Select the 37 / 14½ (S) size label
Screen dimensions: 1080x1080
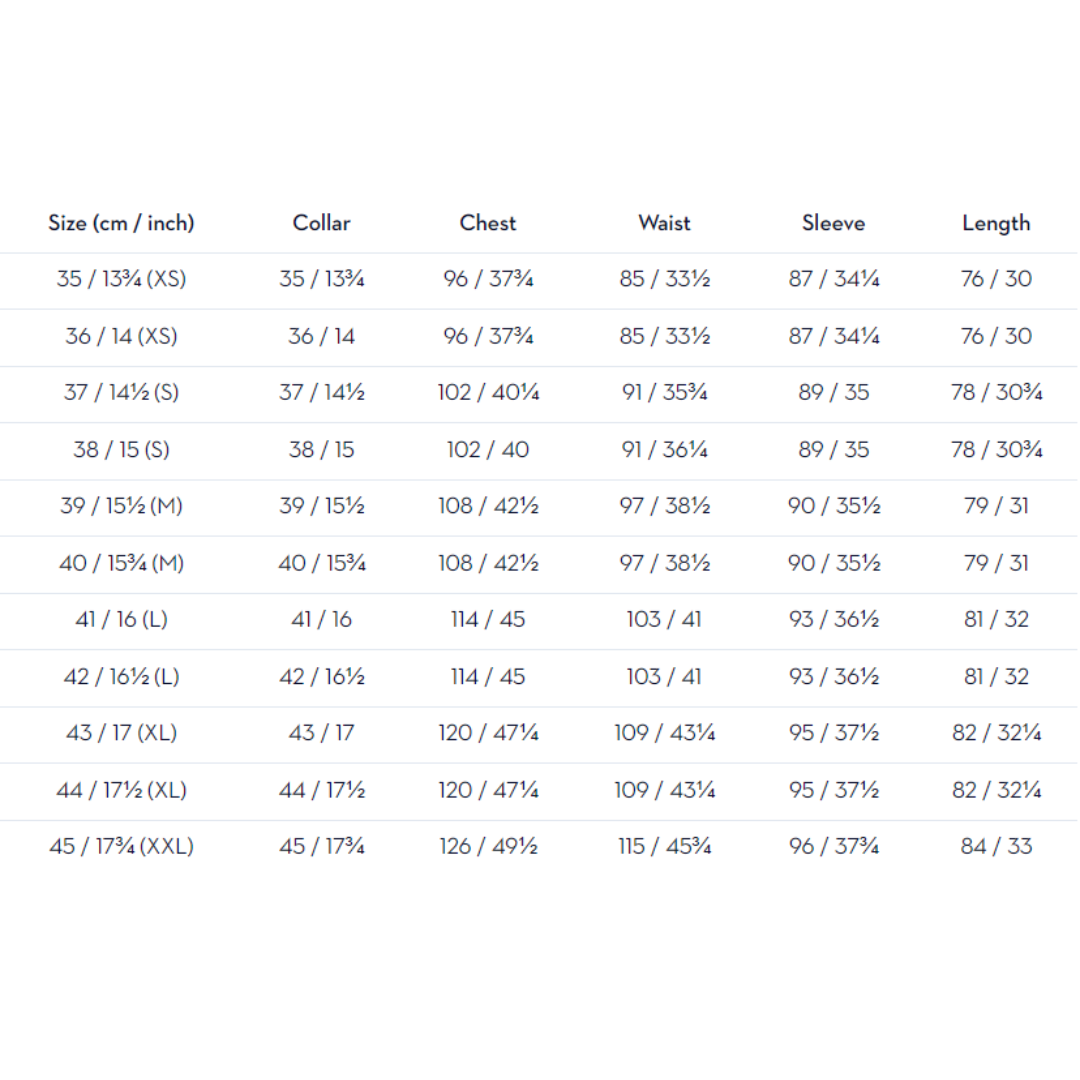click(121, 393)
